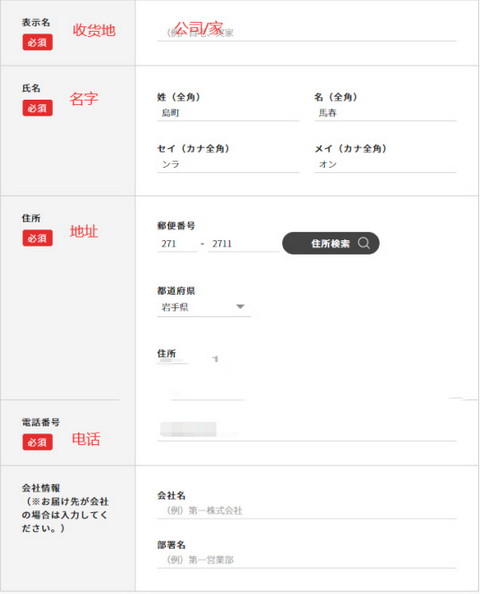Click the 必須 badge under 表示名
480x594 pixels.
click(x=37, y=42)
